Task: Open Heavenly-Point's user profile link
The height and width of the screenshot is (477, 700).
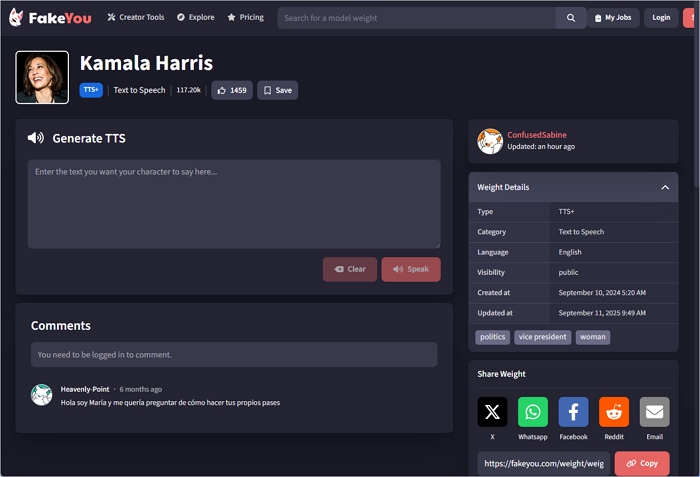Action: coord(85,389)
